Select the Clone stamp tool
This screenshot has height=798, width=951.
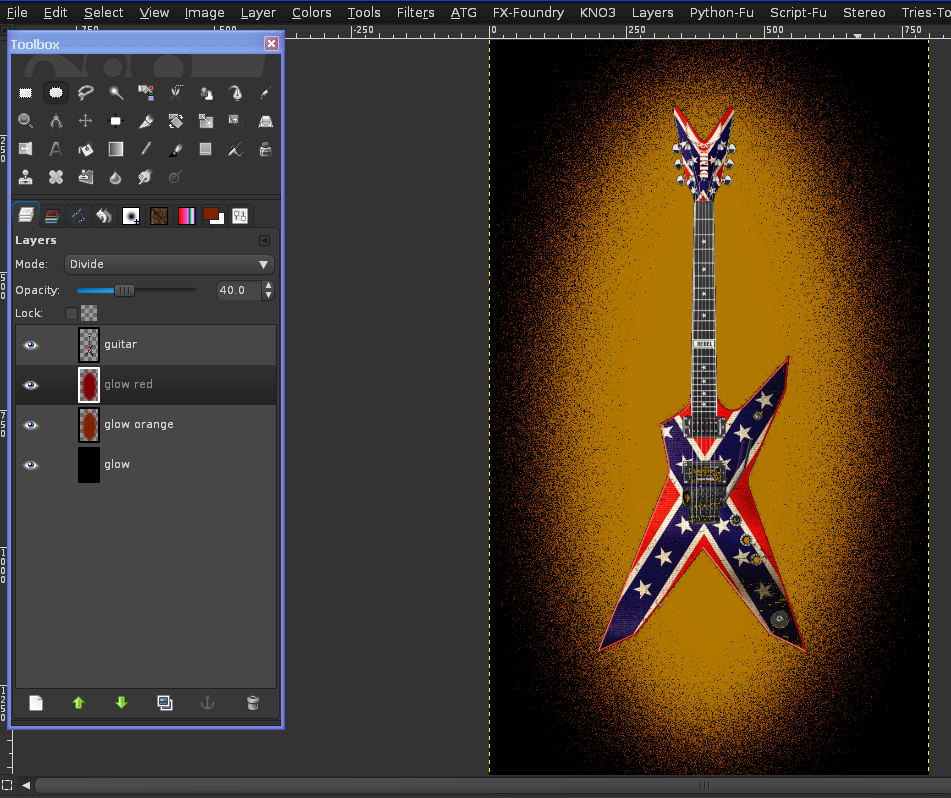tap(25, 177)
